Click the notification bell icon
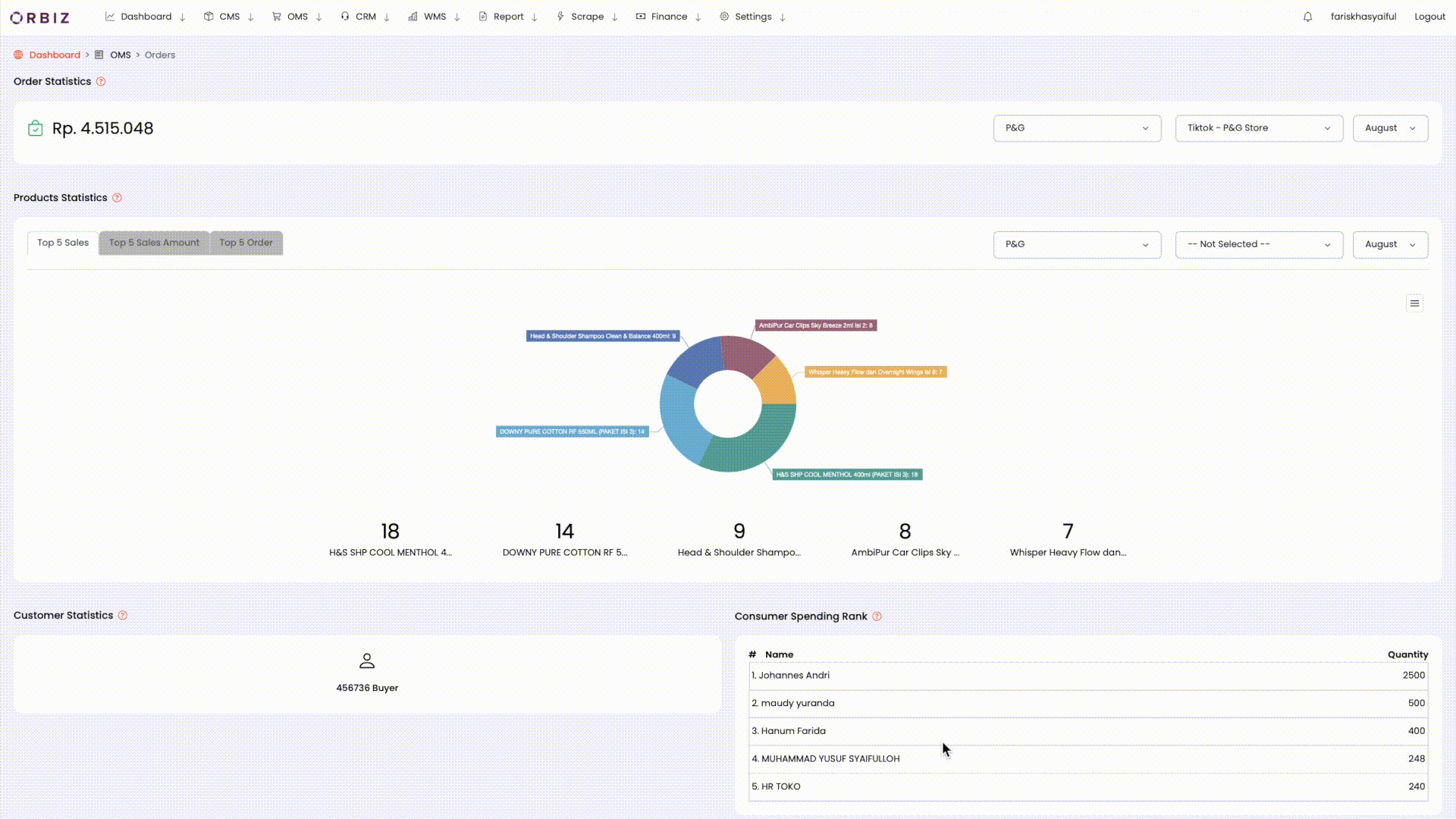The height and width of the screenshot is (819, 1456). pyautogui.click(x=1307, y=16)
